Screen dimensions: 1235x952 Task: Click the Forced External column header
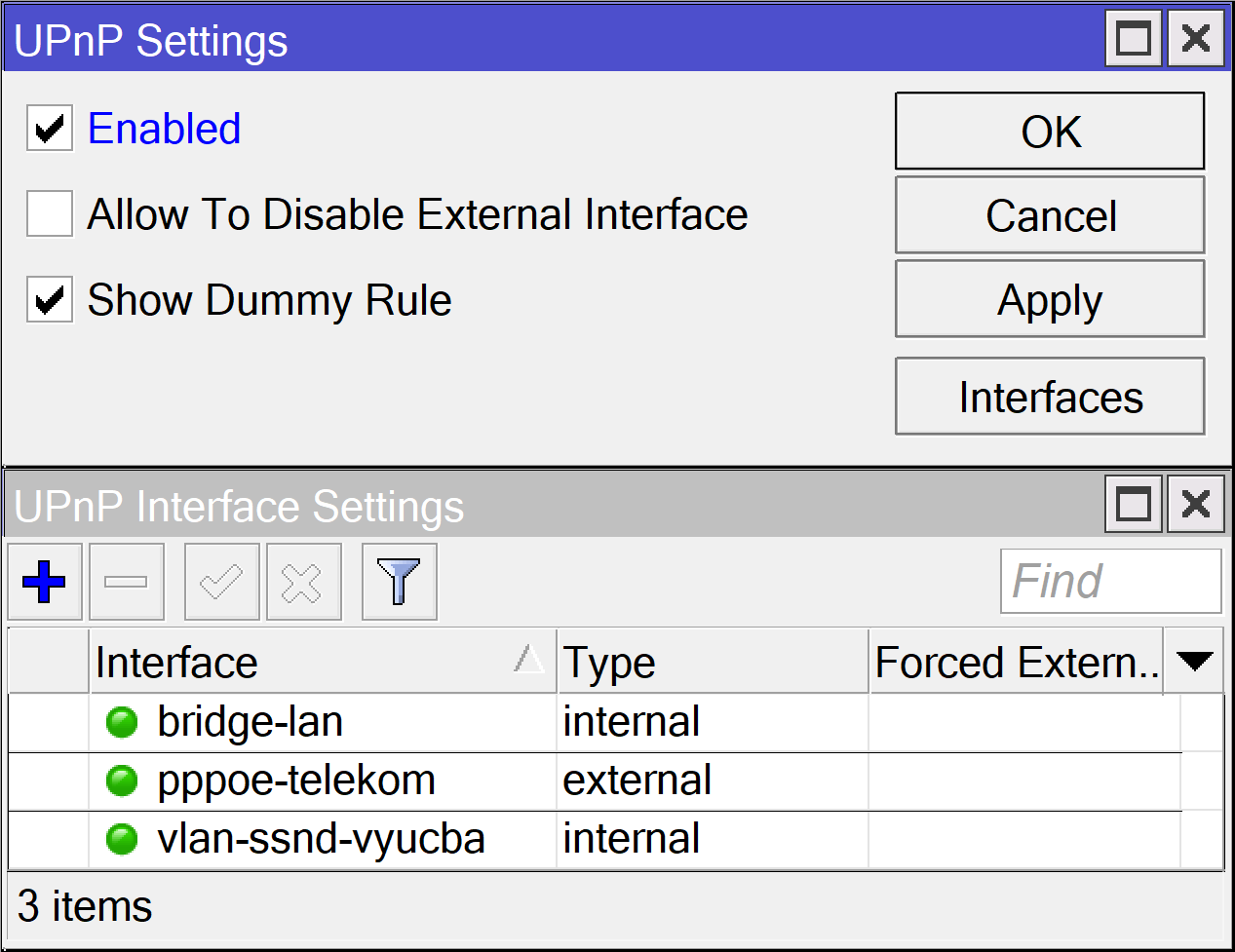point(1016,662)
